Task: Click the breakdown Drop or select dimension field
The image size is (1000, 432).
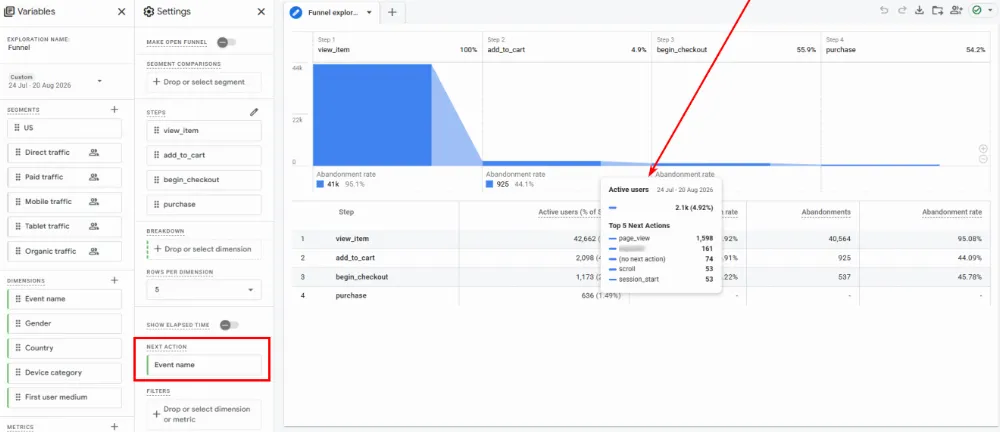Action: pyautogui.click(x=203, y=249)
